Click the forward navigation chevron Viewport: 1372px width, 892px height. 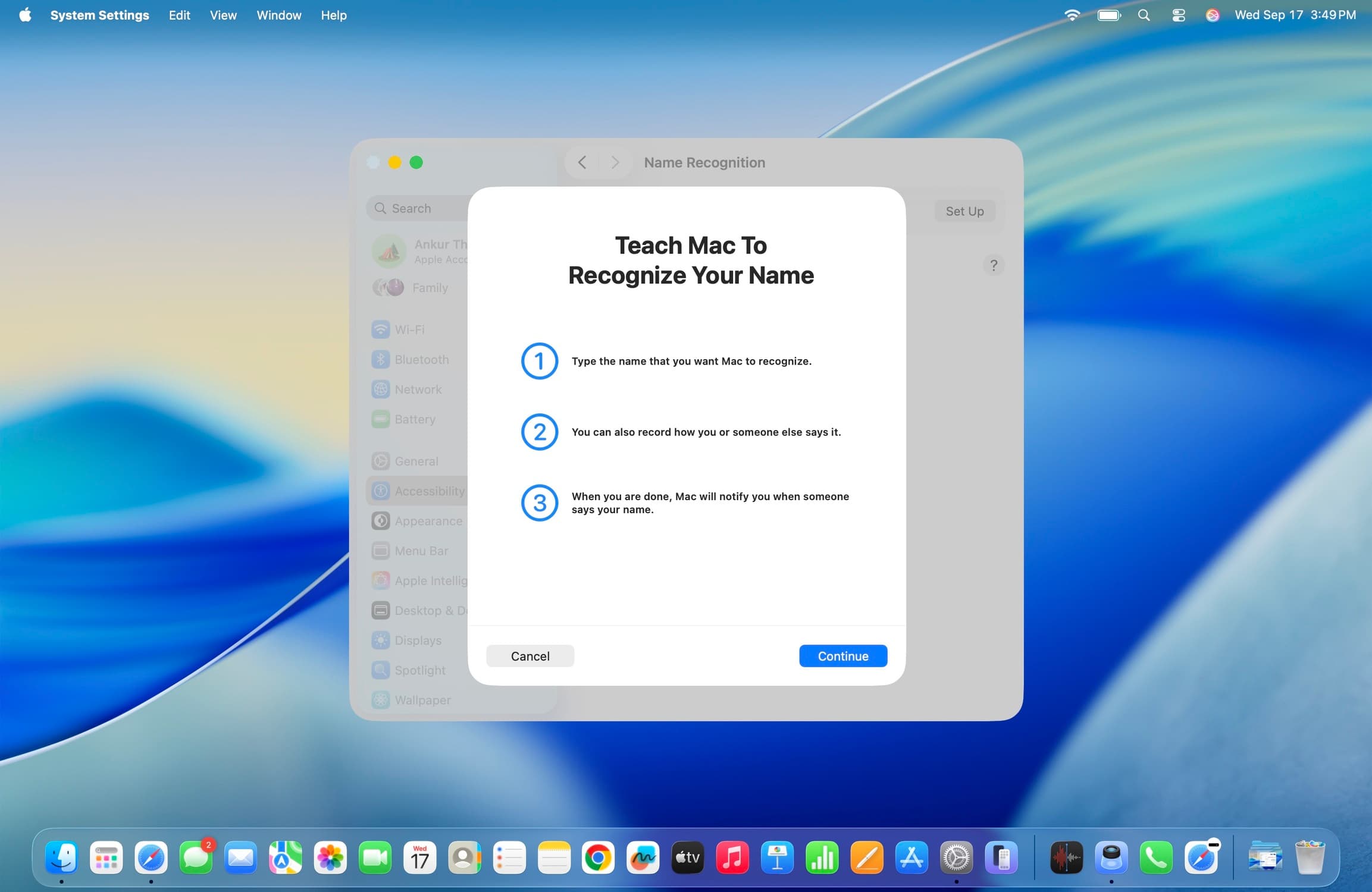tap(614, 162)
